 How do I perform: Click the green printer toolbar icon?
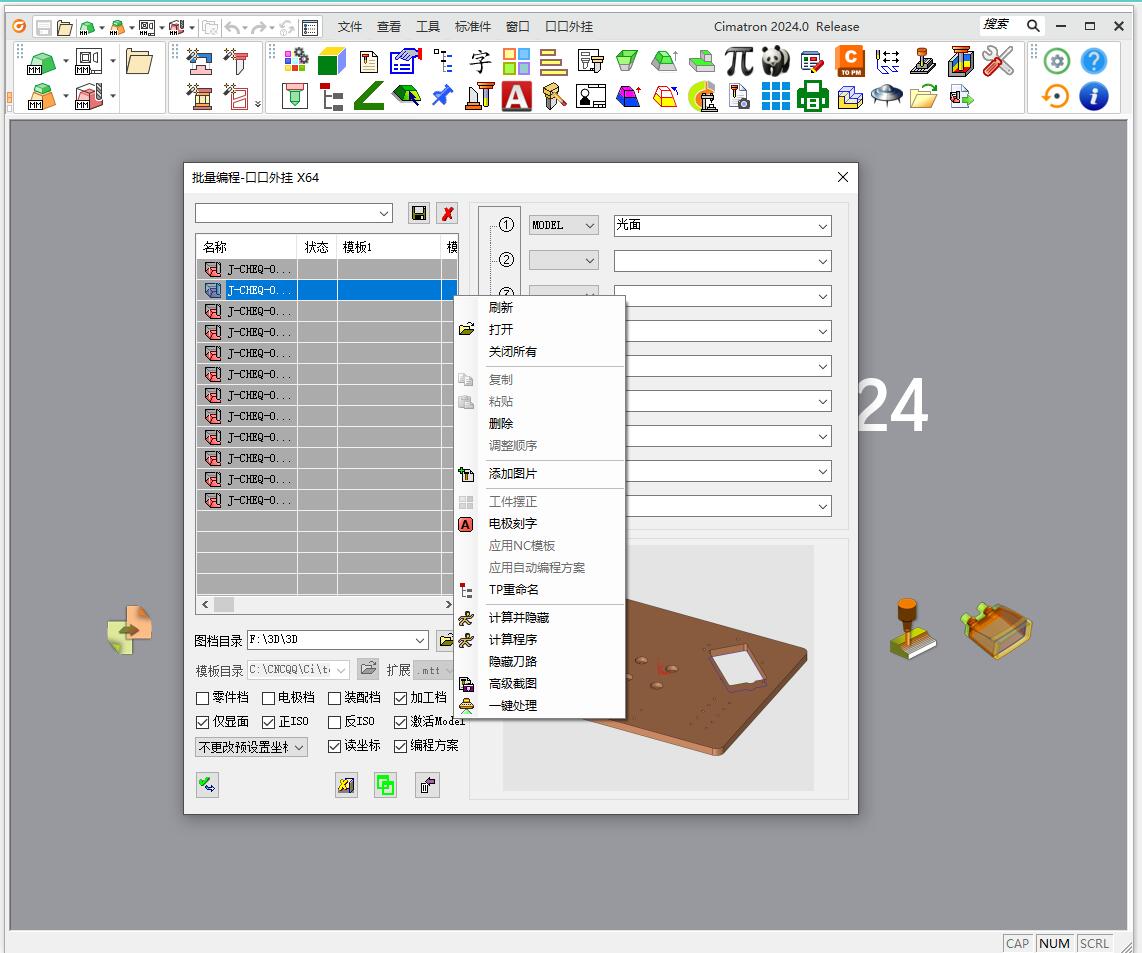pyautogui.click(x=812, y=97)
